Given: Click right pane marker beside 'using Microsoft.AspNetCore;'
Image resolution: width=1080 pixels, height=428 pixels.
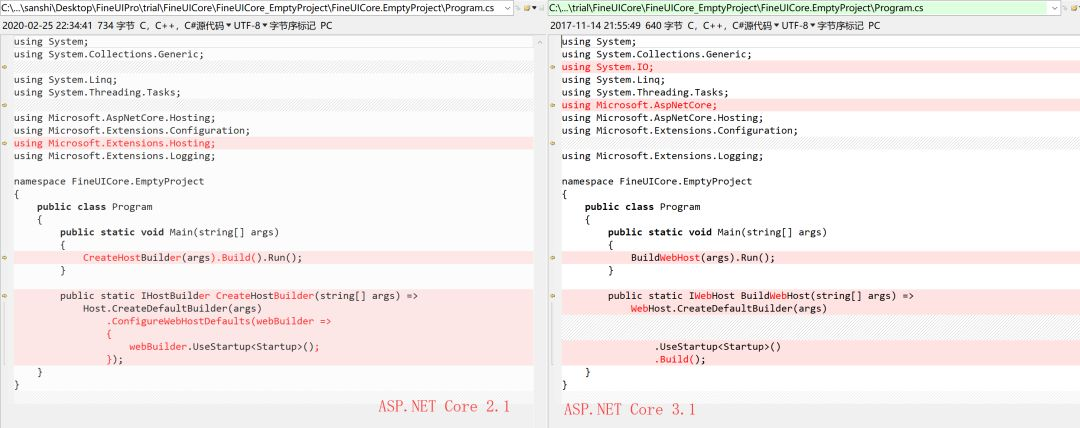Looking at the screenshot, I should coord(552,105).
